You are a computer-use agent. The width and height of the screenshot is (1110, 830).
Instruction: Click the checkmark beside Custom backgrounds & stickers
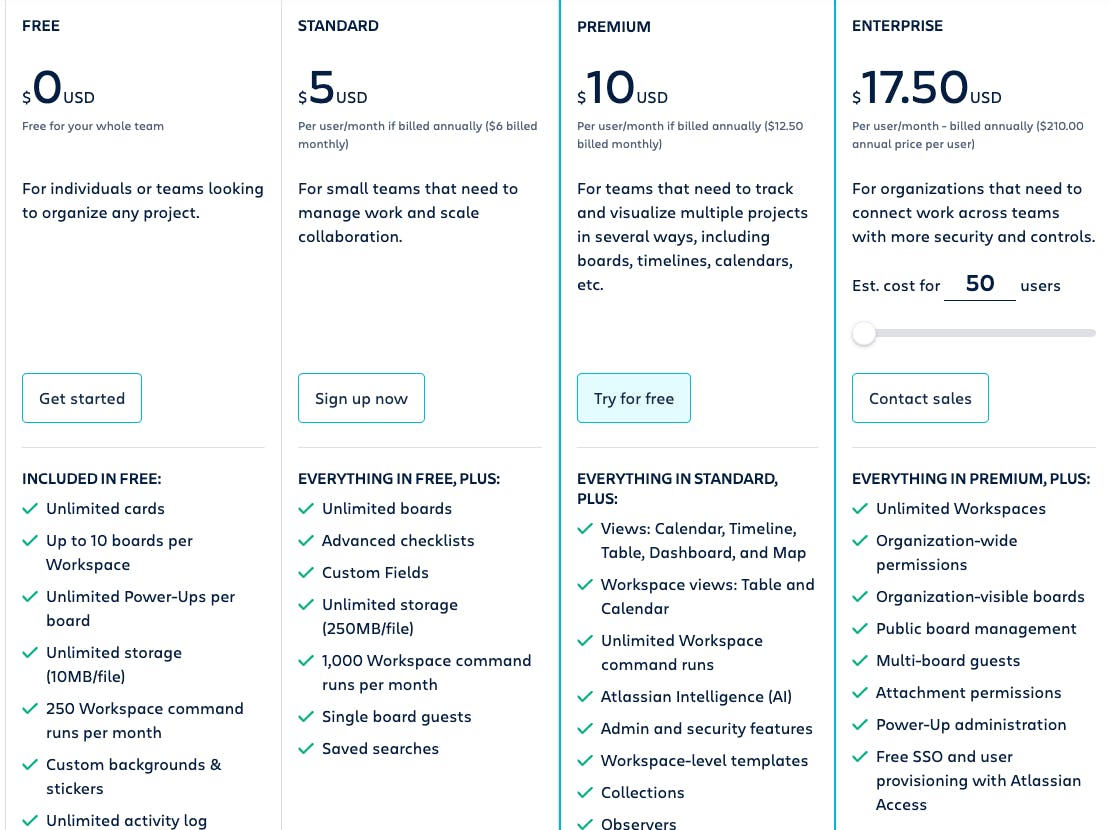coord(28,765)
